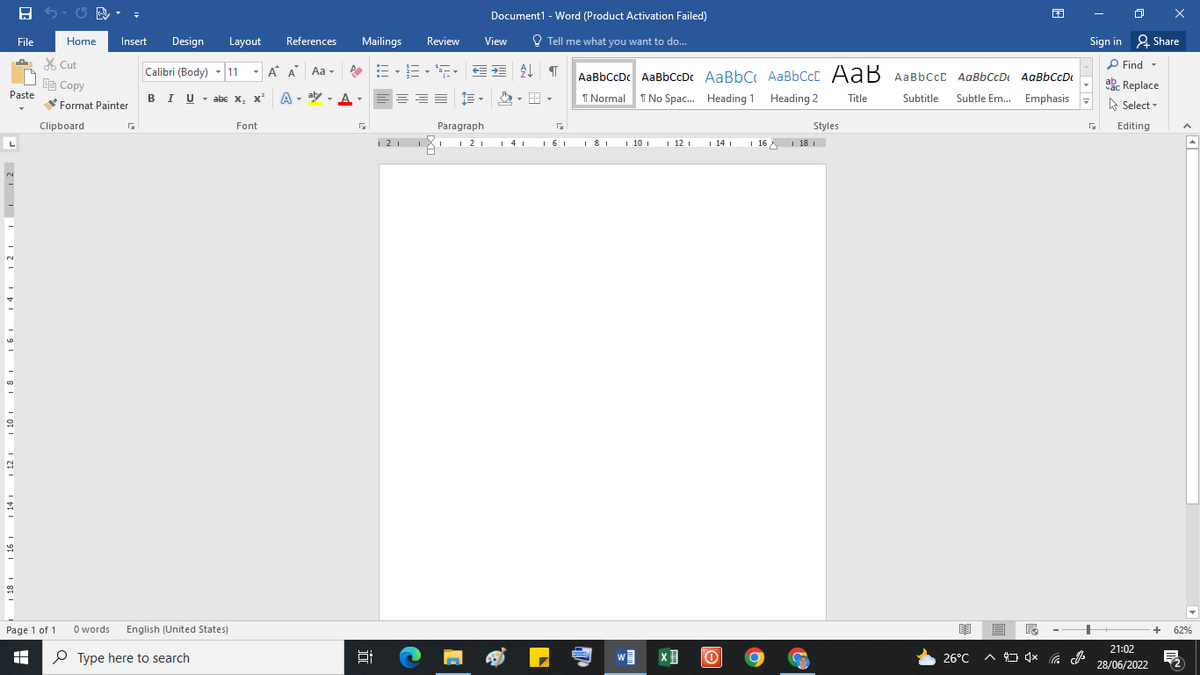Click Replace in Editing group

1132,85
